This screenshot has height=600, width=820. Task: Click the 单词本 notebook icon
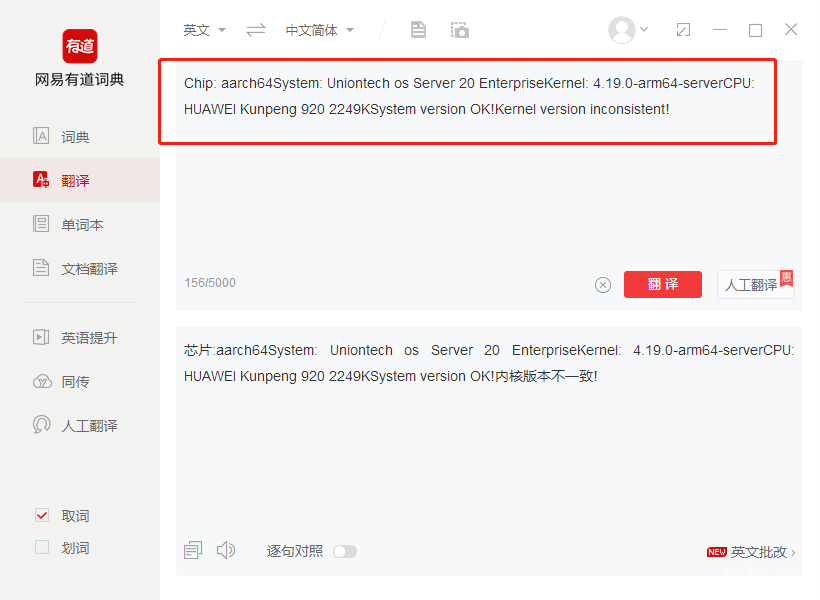41,224
